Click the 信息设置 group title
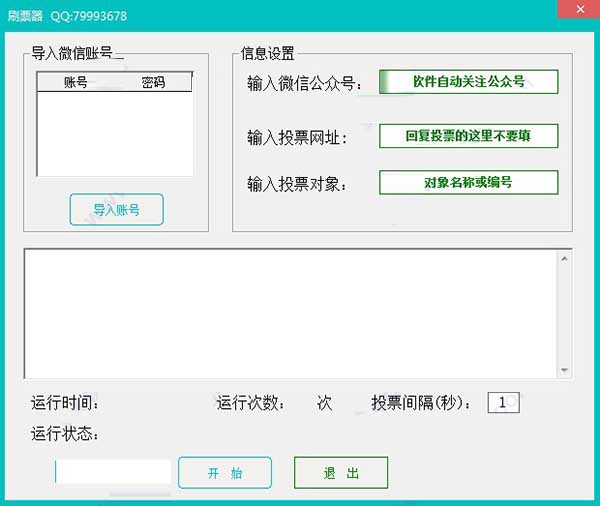Image resolution: width=600 pixels, height=506 pixels. [x=267, y=53]
